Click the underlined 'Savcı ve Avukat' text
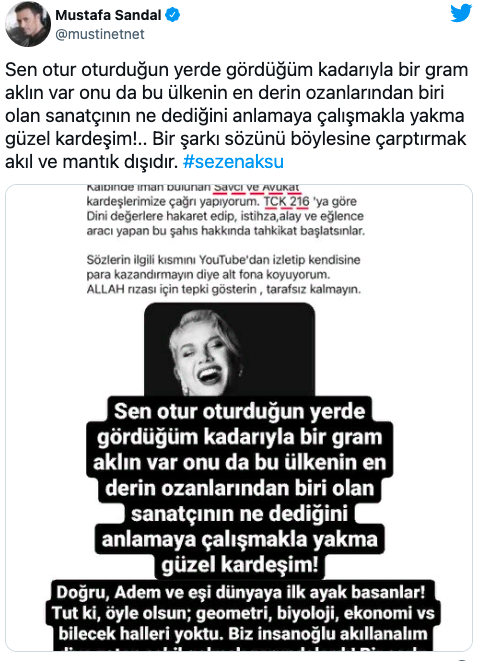Image resolution: width=484 pixels, height=661 pixels. tap(256, 188)
